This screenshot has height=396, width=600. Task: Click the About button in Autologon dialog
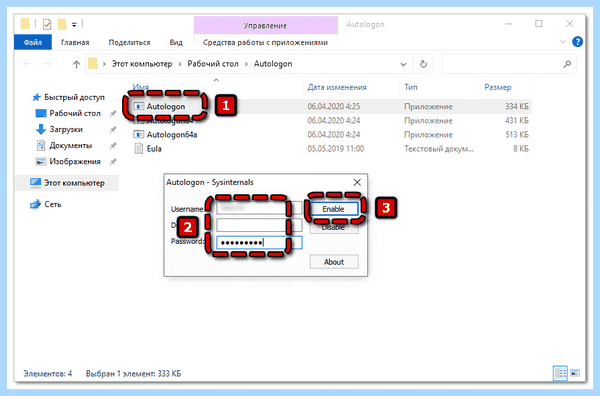pos(334,262)
